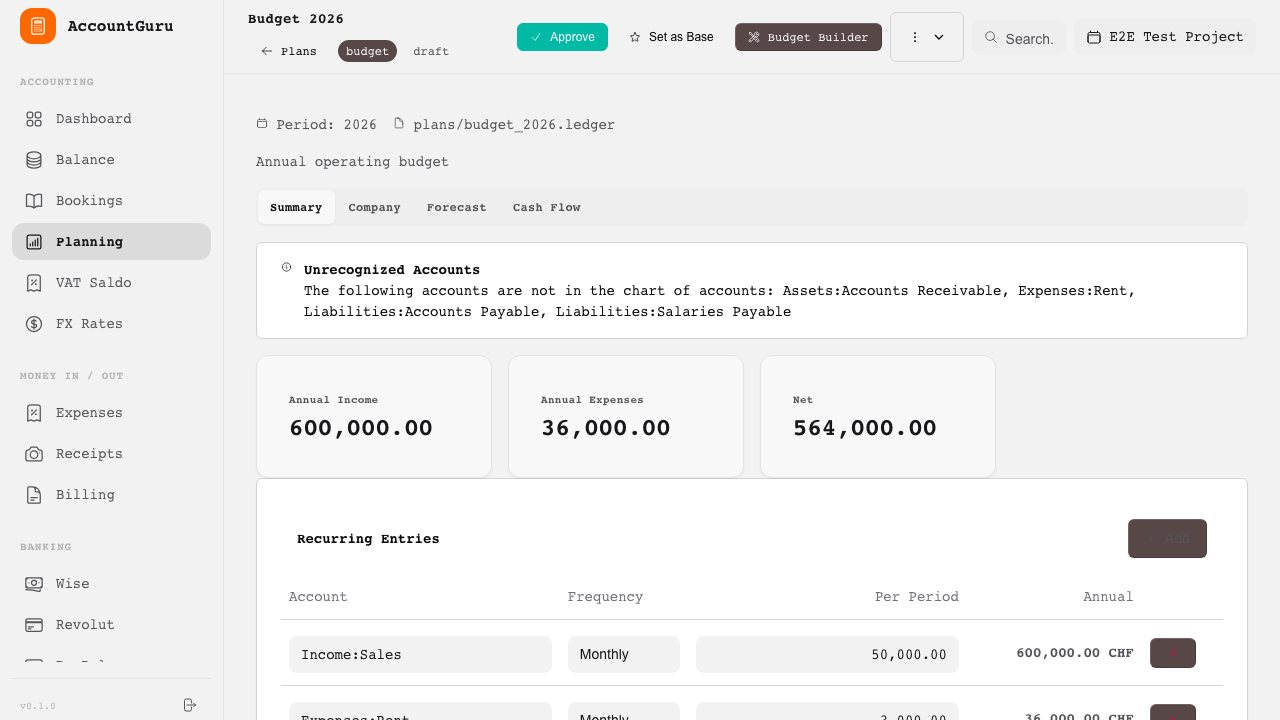
Task: Open FX Rates page
Action: (x=89, y=324)
